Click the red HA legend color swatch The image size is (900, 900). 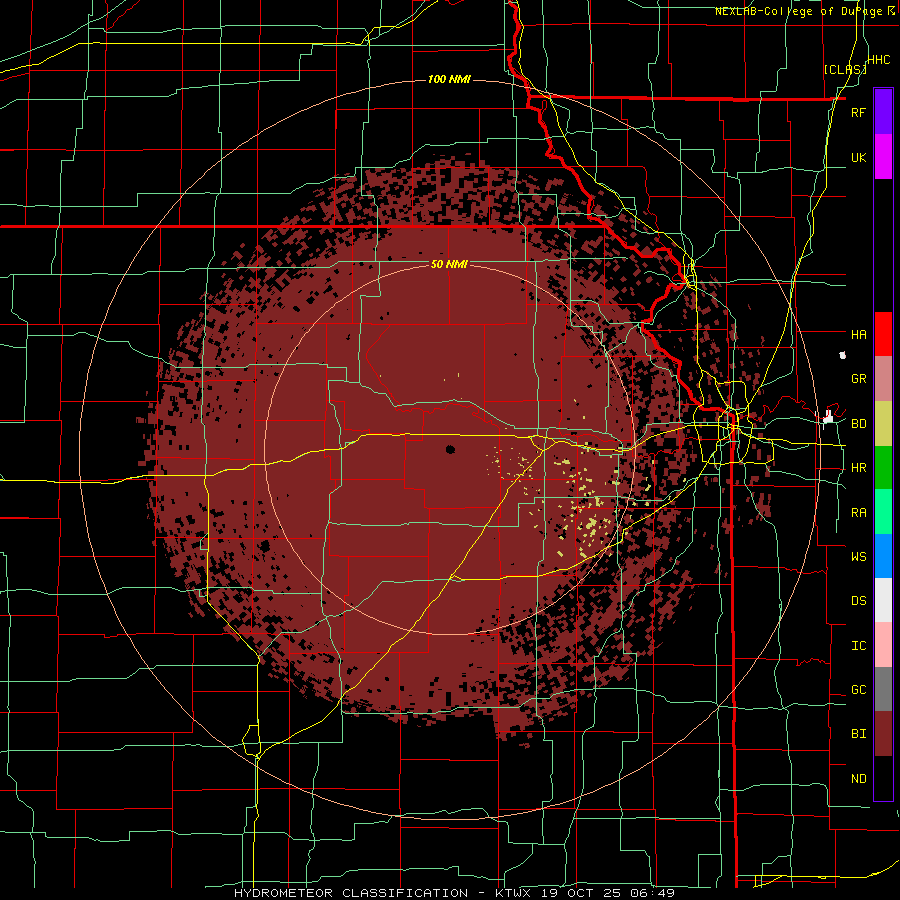883,334
